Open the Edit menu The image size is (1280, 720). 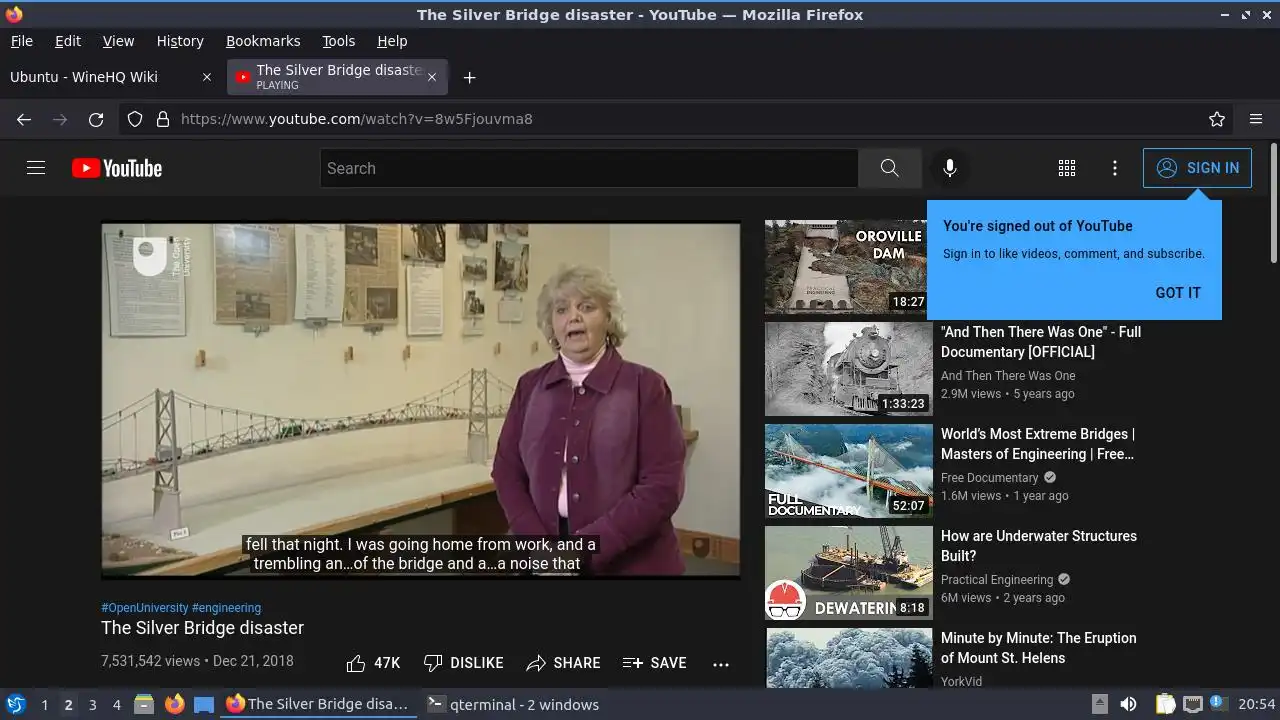click(68, 41)
